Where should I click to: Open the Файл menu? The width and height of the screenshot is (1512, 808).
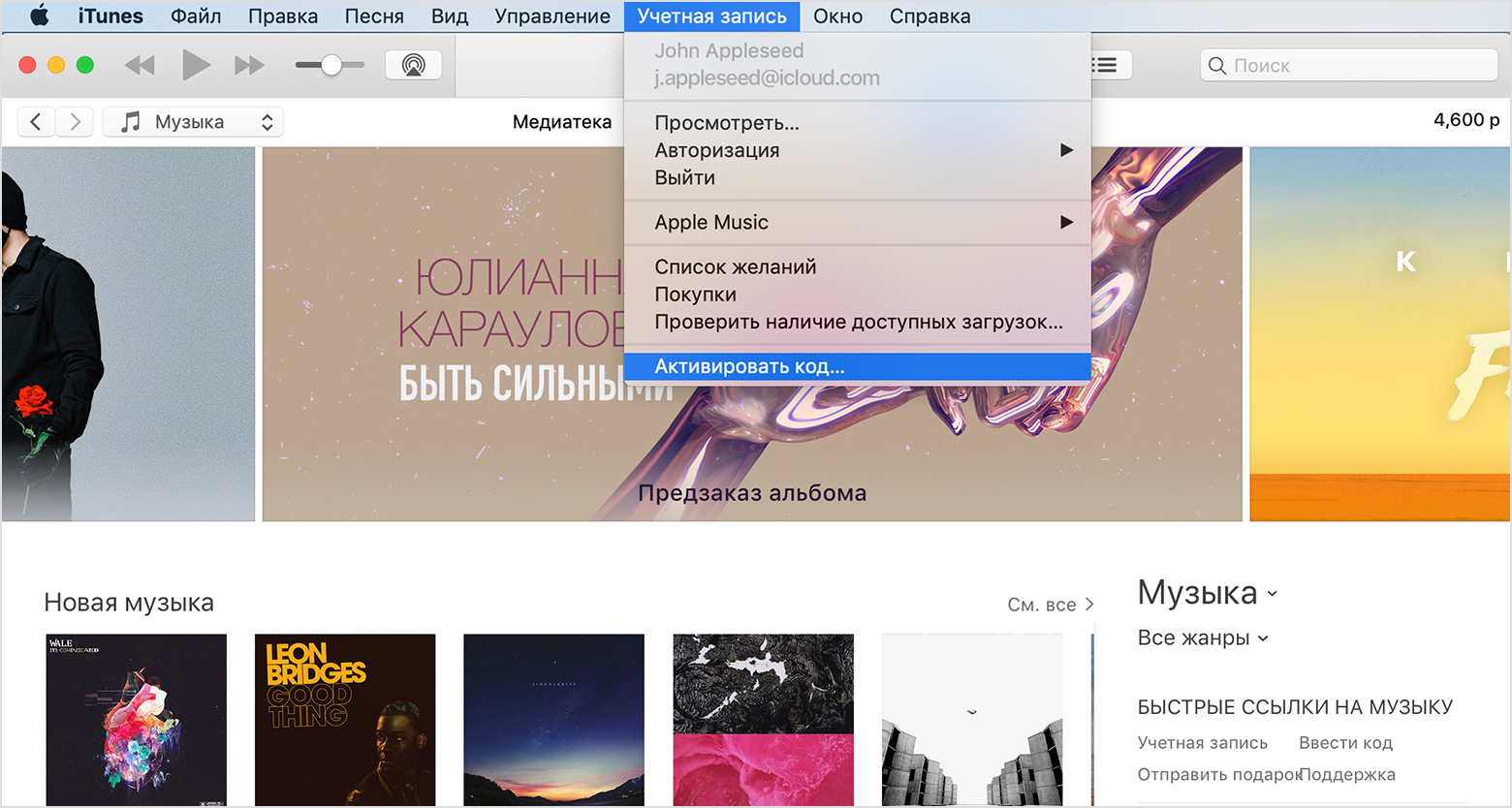[196, 16]
